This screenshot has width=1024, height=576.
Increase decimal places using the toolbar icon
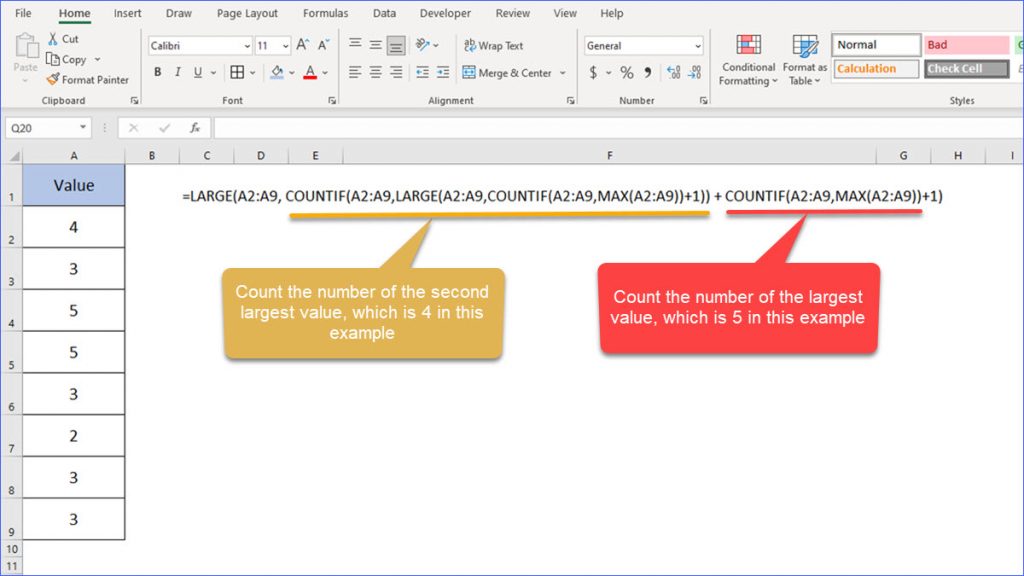673,72
